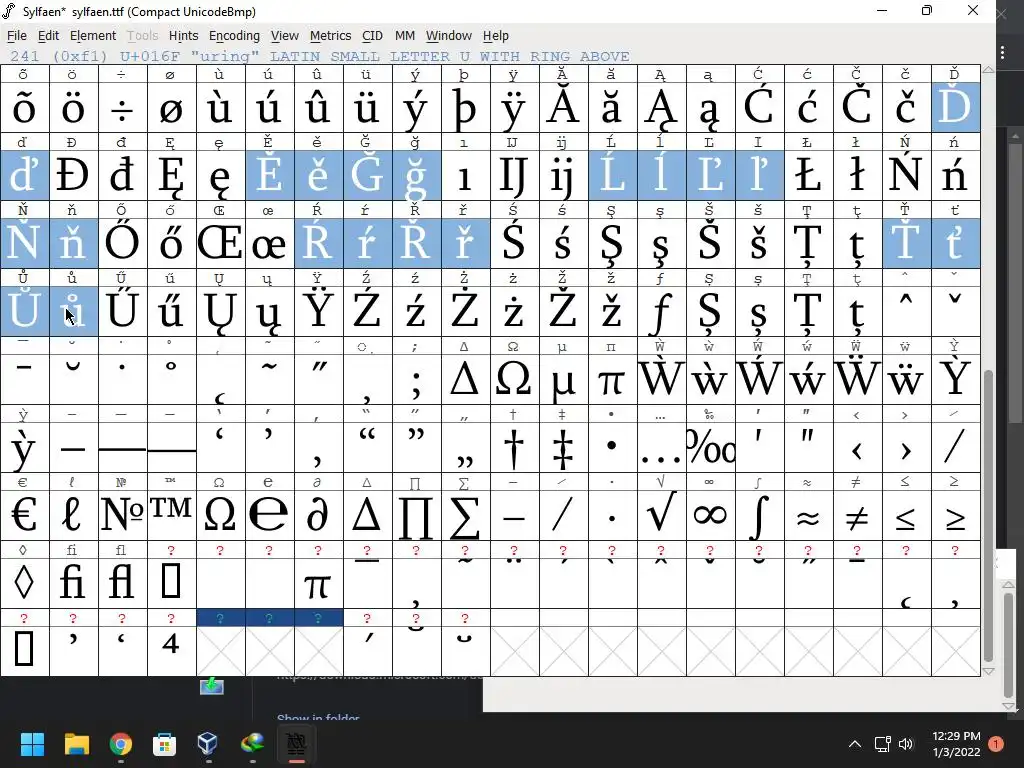
Task: Switch to the FontForge taskbar icon
Action: pyautogui.click(x=296, y=743)
